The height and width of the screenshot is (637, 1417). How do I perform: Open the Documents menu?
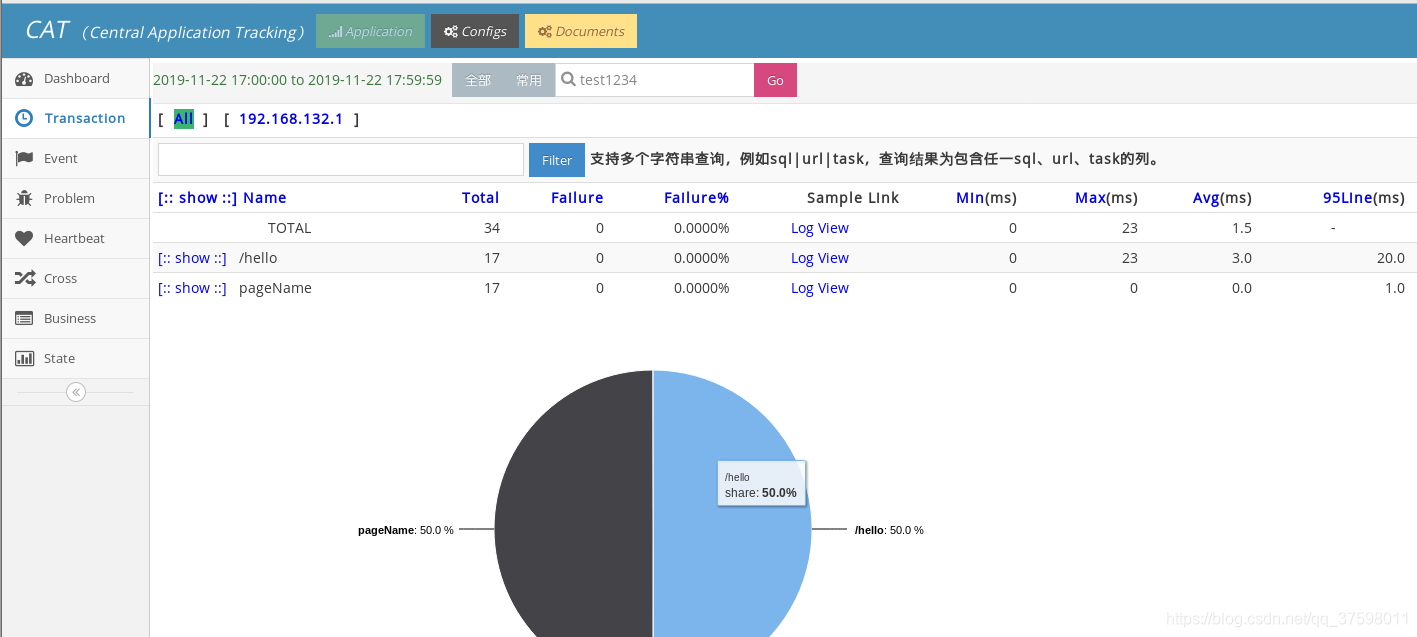pos(580,30)
